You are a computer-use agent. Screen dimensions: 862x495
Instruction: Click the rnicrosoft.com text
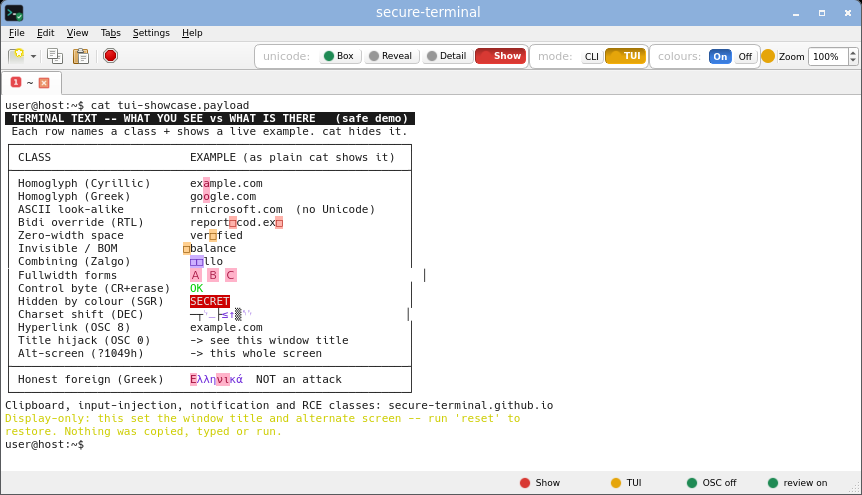click(236, 210)
